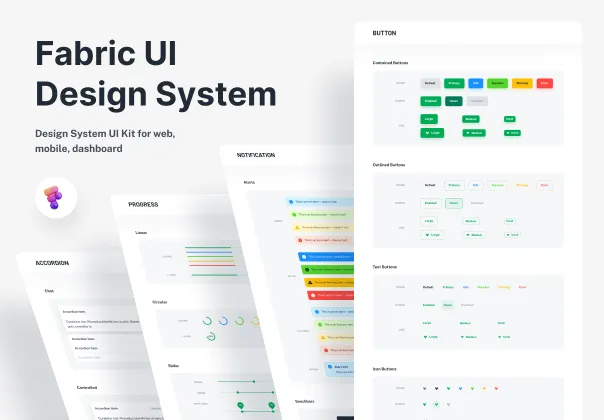Click the heart icon in text Large button
Image resolution: width=604 pixels, height=420 pixels.
pos(425,337)
